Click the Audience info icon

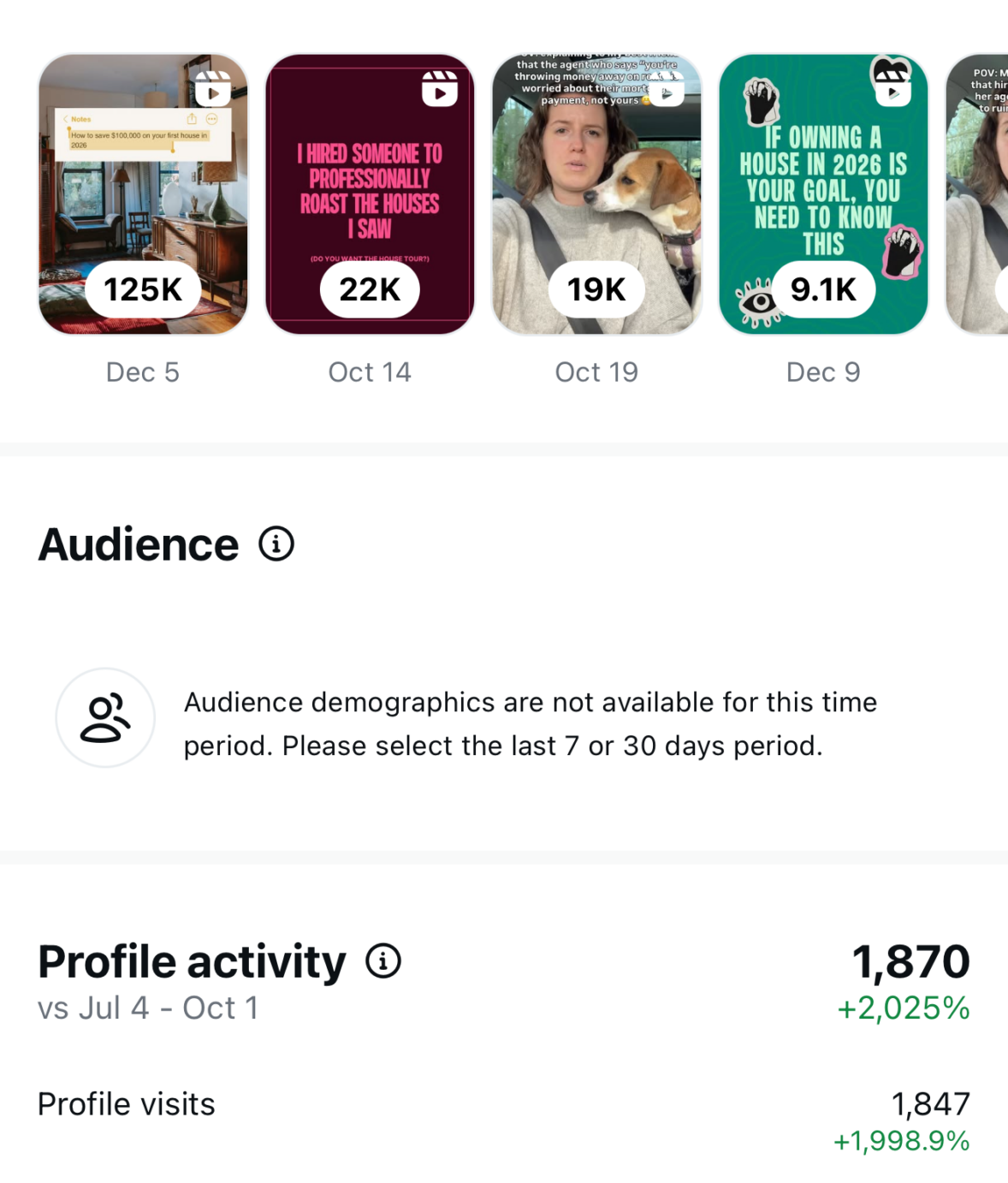[276, 544]
